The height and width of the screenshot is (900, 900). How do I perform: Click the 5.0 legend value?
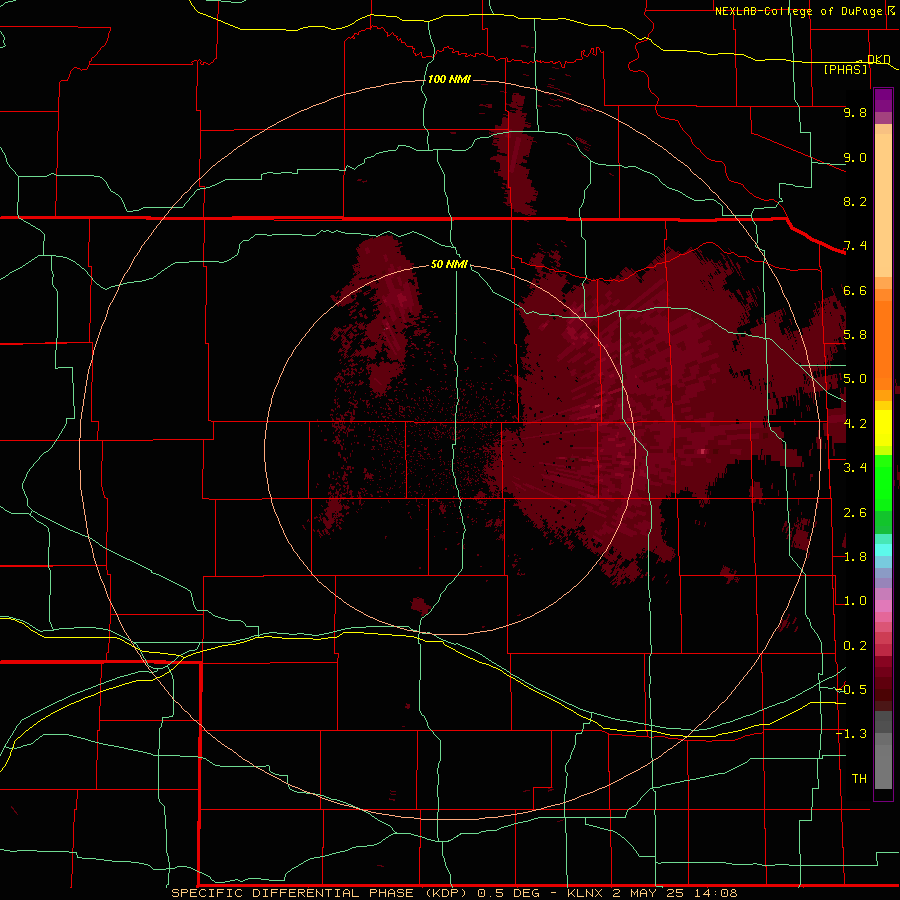pyautogui.click(x=855, y=379)
